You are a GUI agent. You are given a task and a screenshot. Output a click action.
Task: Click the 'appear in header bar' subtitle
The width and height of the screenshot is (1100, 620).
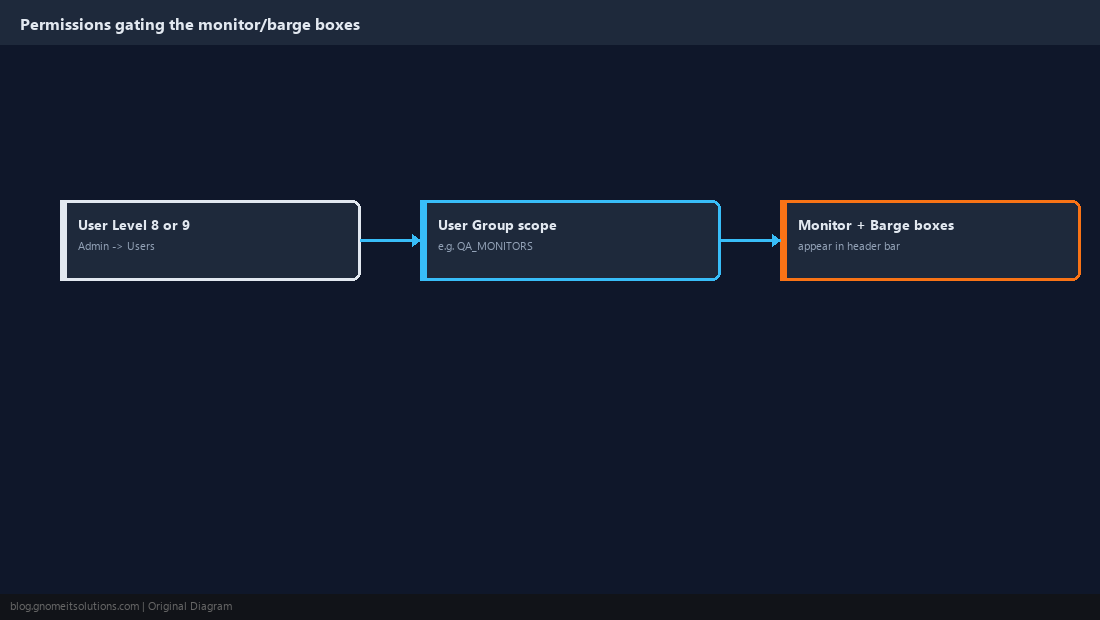pyautogui.click(x=849, y=246)
